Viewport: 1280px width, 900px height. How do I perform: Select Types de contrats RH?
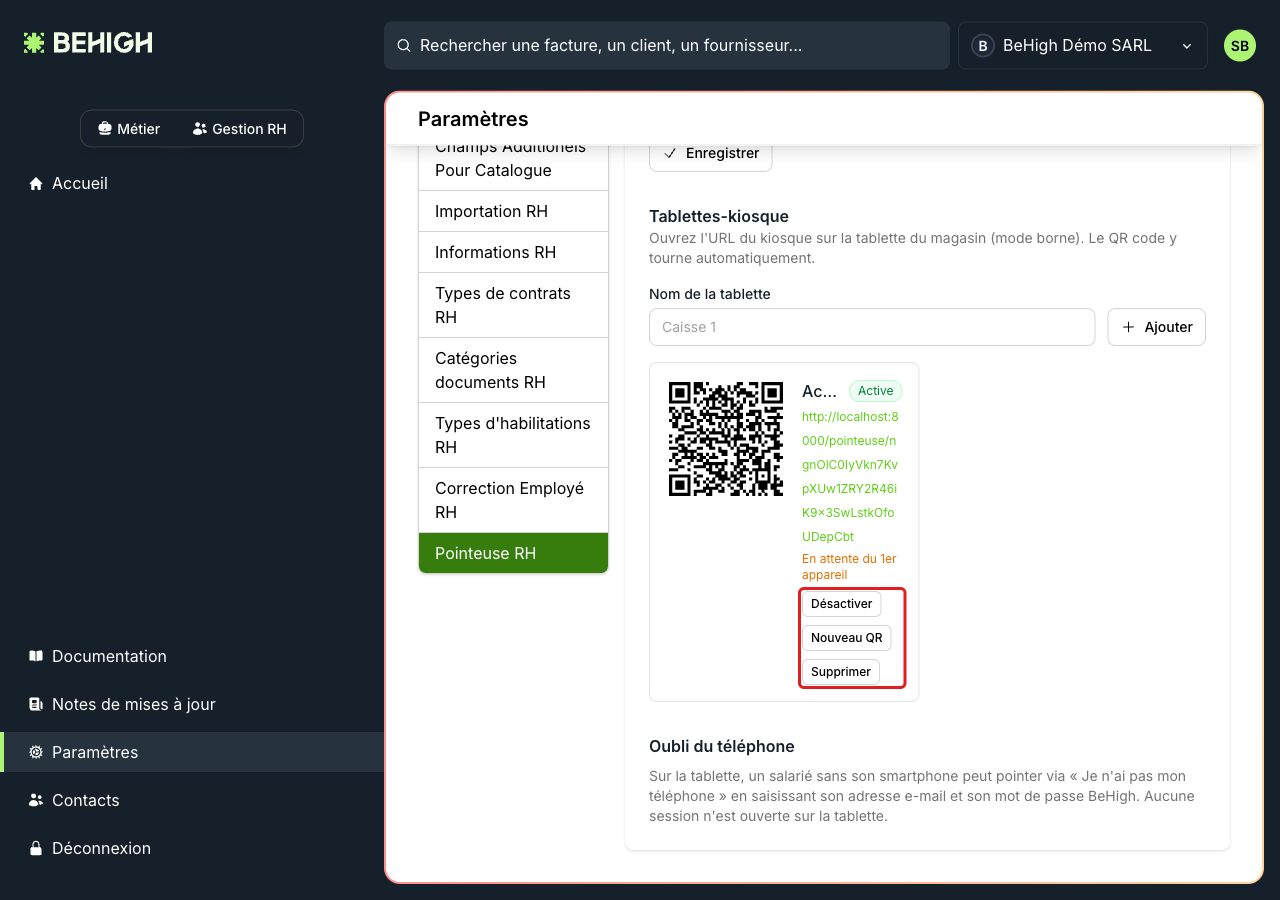513,306
